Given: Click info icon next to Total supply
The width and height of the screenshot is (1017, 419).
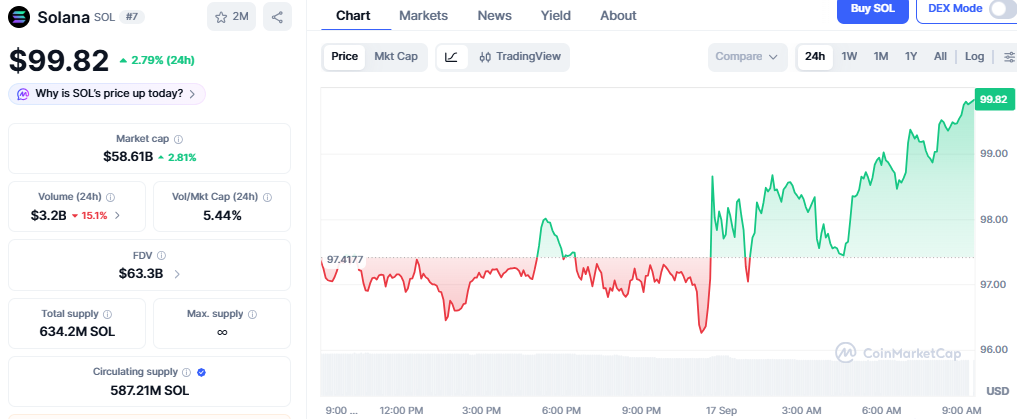Looking at the screenshot, I should click(x=108, y=314).
